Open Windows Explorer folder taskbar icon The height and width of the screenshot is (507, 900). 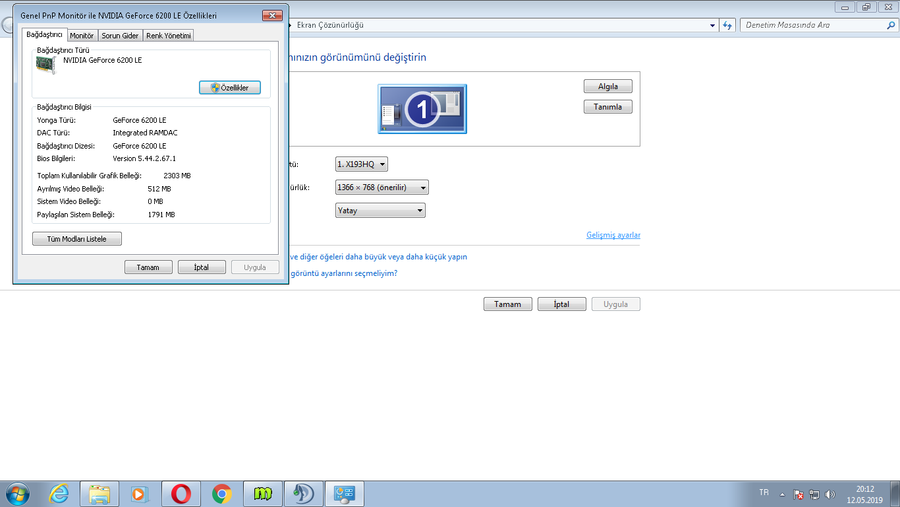click(99, 494)
